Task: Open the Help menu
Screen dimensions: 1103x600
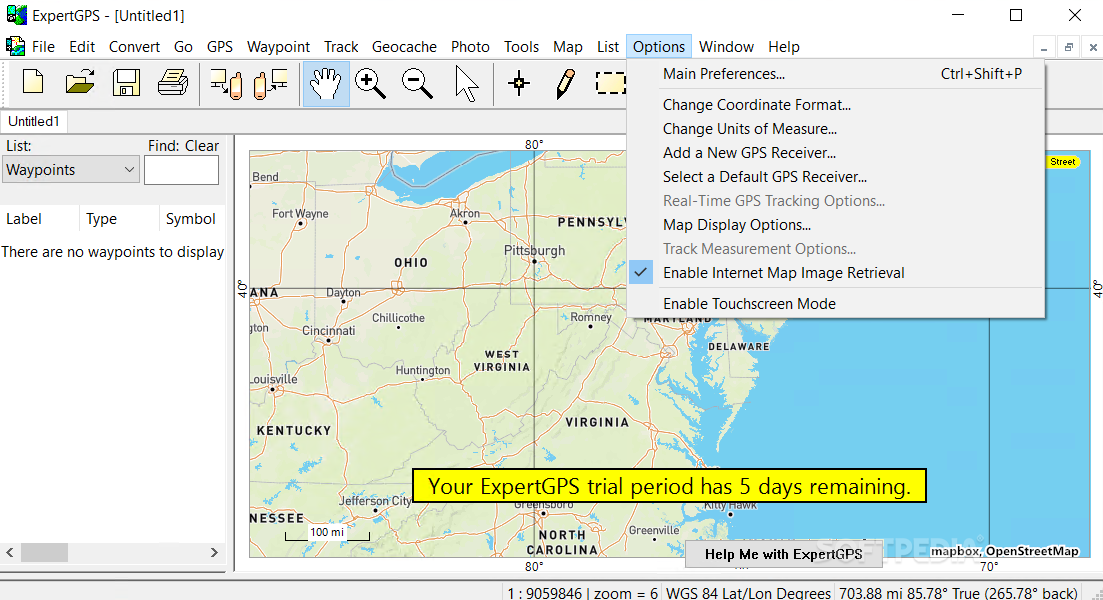Action: click(x=784, y=46)
